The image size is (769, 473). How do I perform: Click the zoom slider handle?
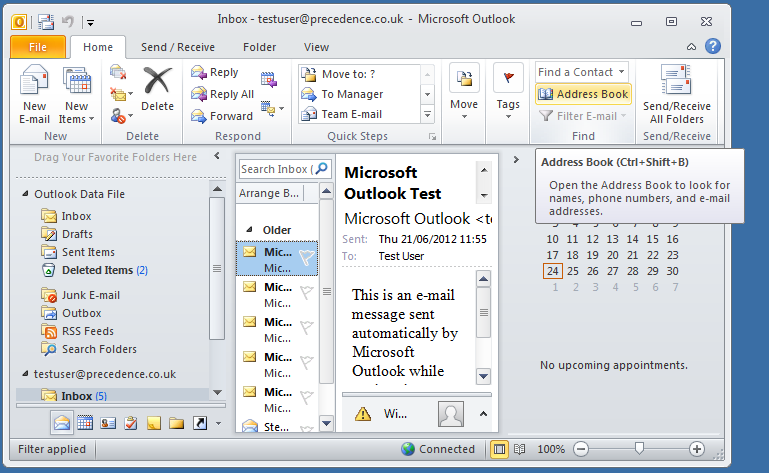point(639,448)
